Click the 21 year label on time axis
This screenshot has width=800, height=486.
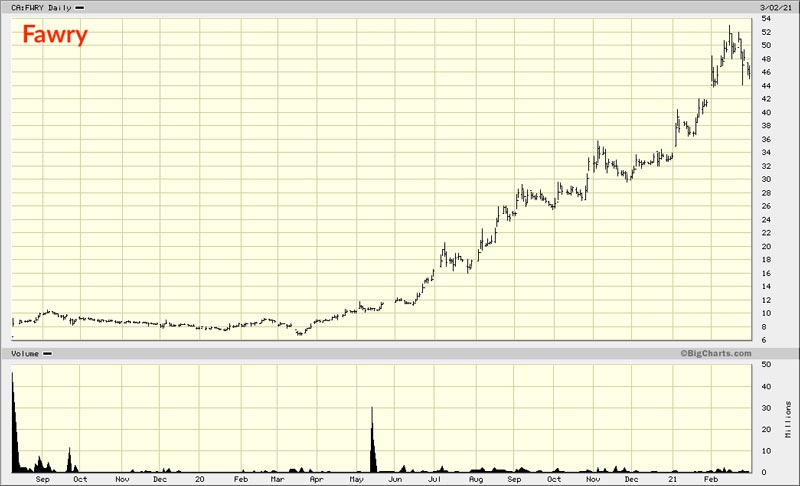[672, 479]
